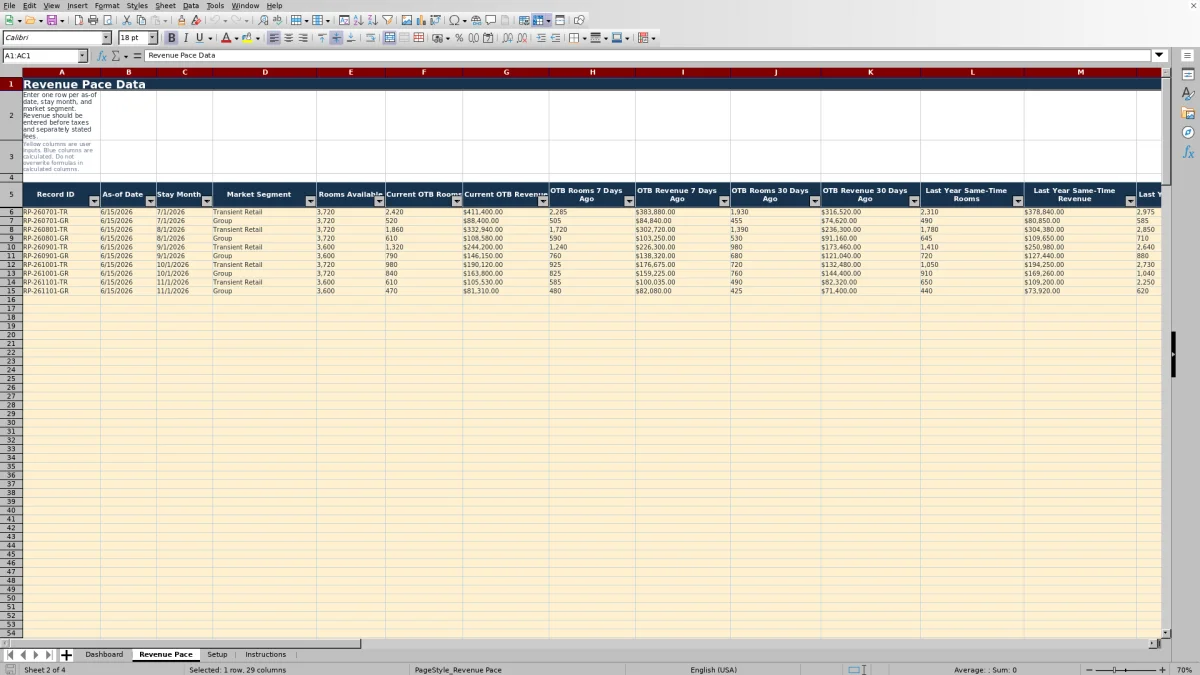Open Stay Month column filter dropdown
This screenshot has height=675, width=1200.
pyautogui.click(x=207, y=201)
